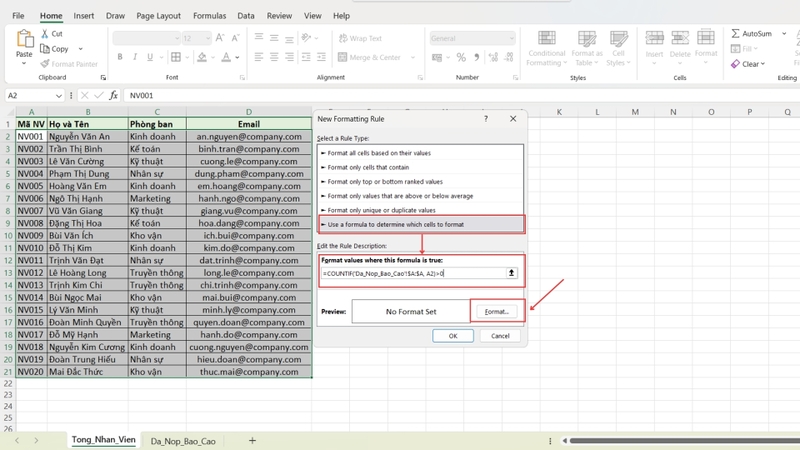This screenshot has height=450, width=800.
Task: Add a new sheet with plus icon
Action: pos(252,441)
